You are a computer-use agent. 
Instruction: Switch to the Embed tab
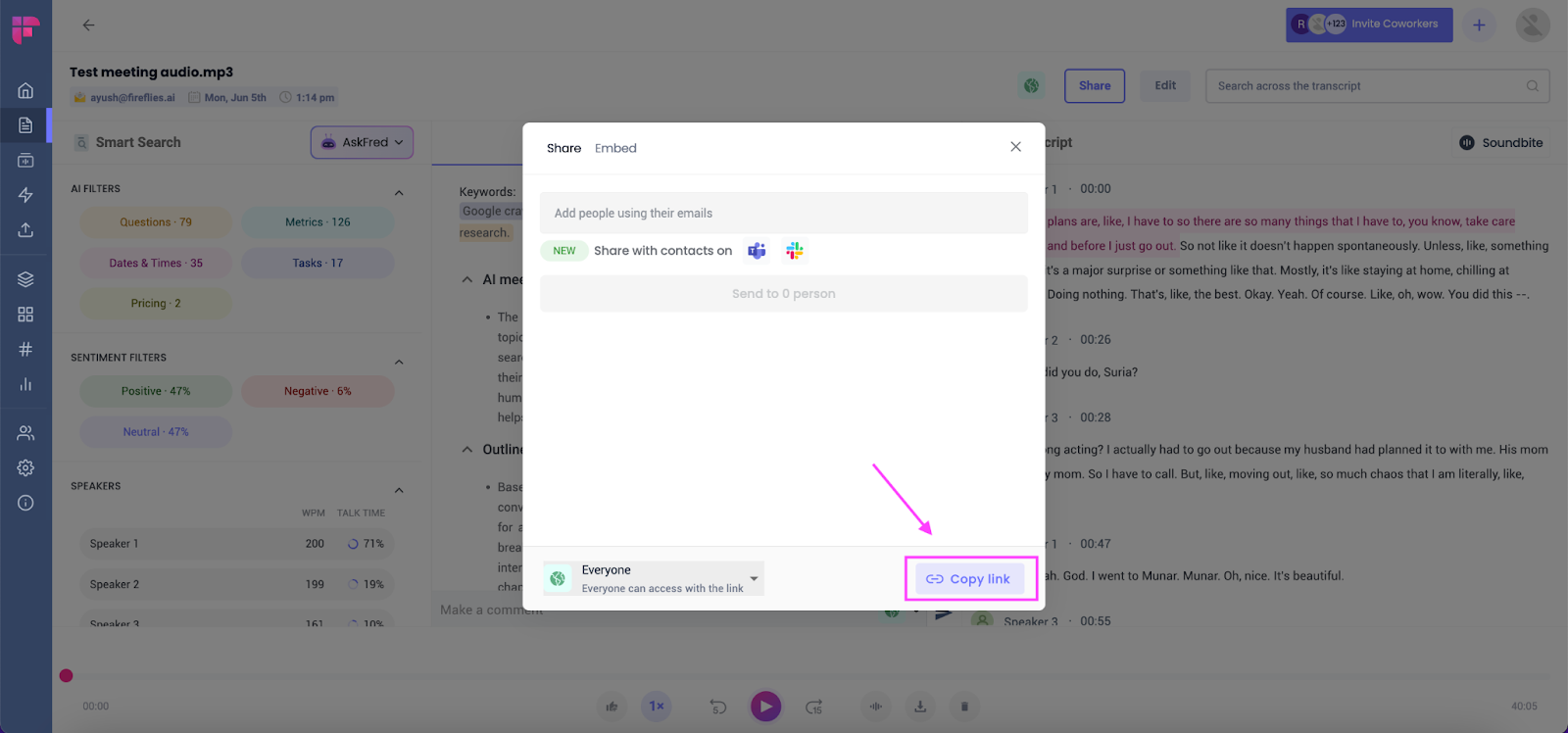(615, 148)
